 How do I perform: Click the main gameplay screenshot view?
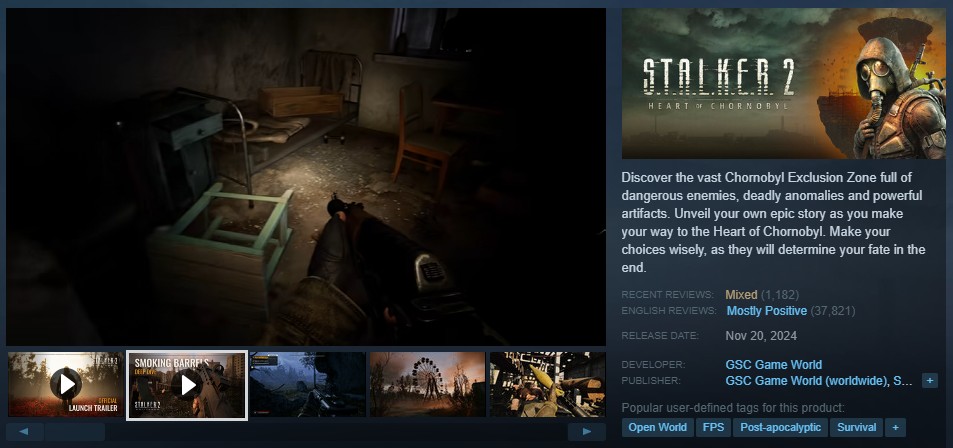306,177
